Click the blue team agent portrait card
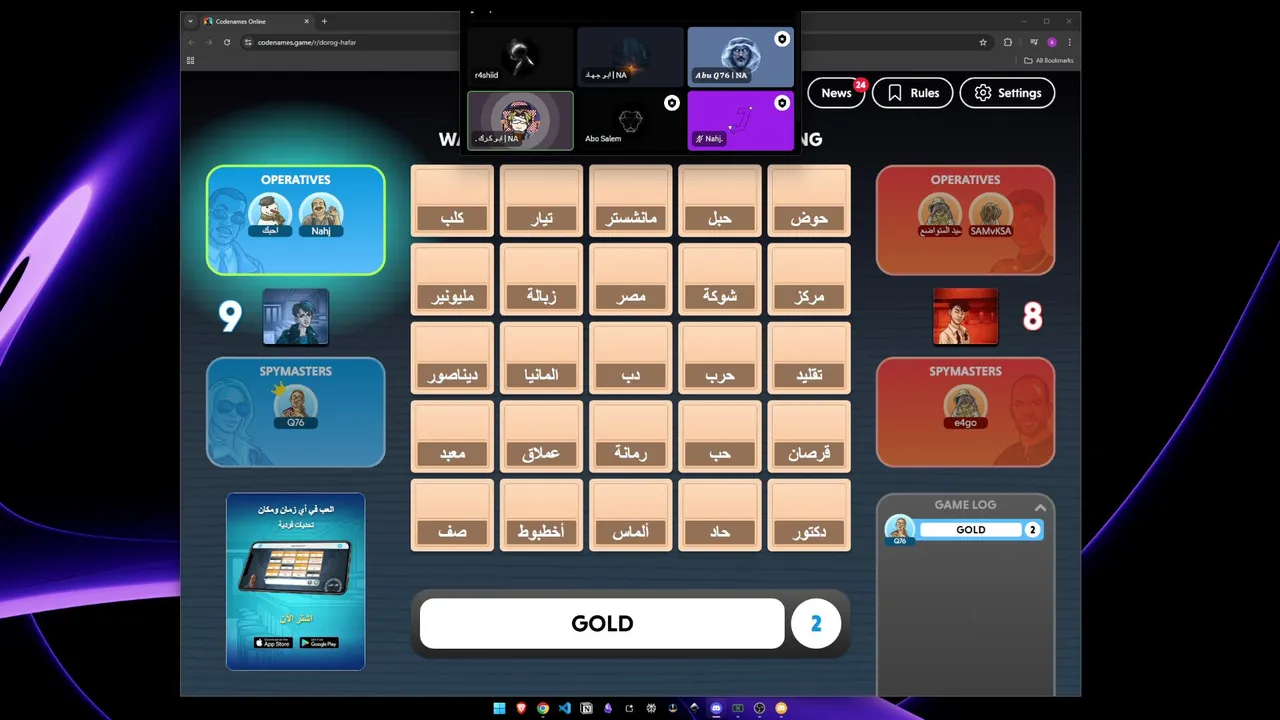 tap(296, 317)
